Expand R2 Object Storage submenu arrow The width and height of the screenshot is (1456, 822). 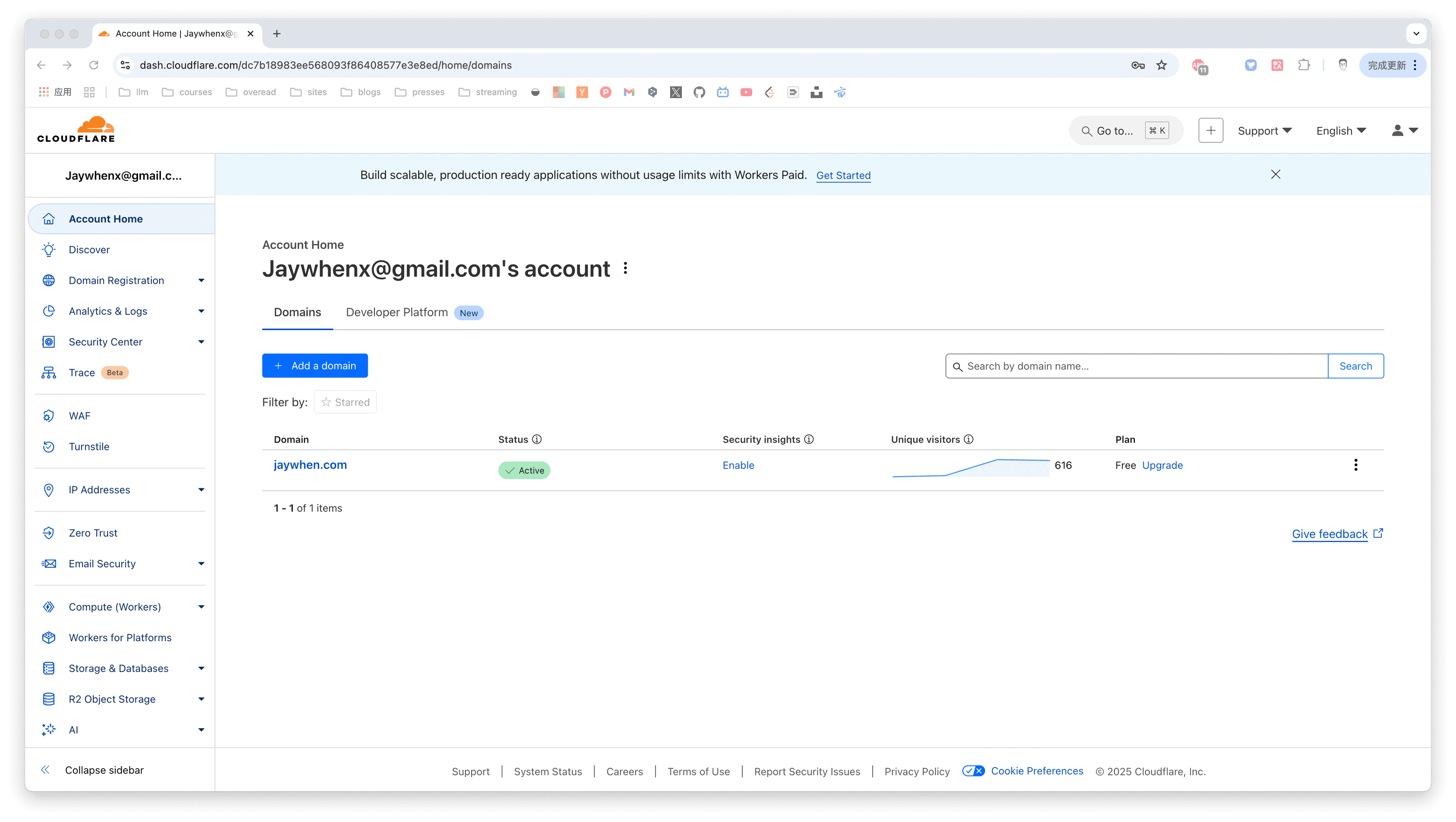point(201,699)
